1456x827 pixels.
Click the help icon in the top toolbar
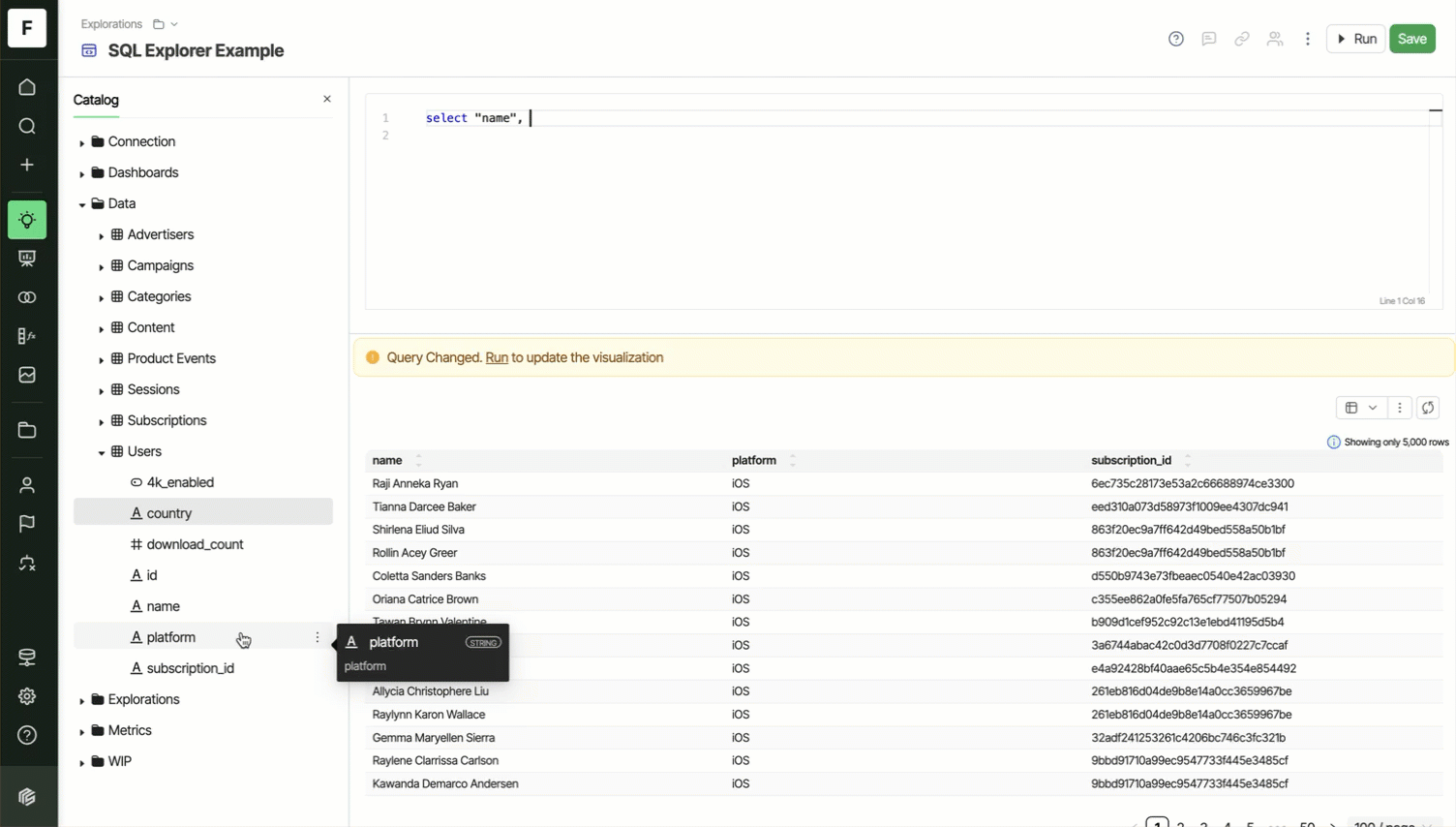click(1176, 39)
